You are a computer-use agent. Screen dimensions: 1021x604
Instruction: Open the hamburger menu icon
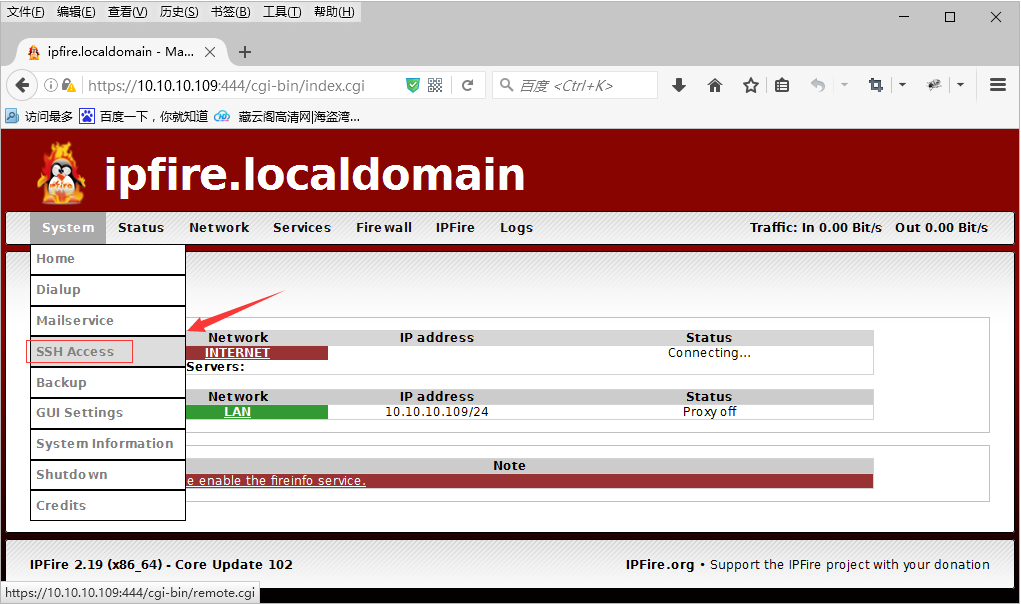pos(998,85)
